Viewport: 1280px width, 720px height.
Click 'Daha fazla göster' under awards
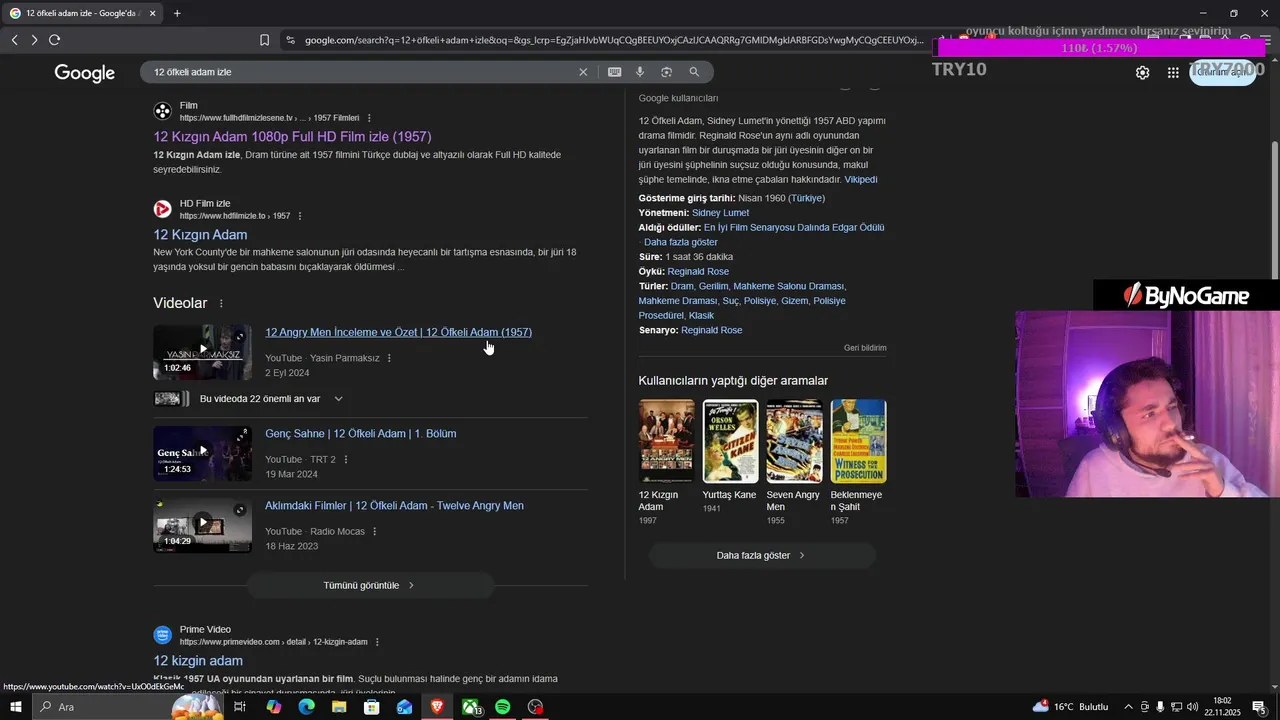click(681, 243)
